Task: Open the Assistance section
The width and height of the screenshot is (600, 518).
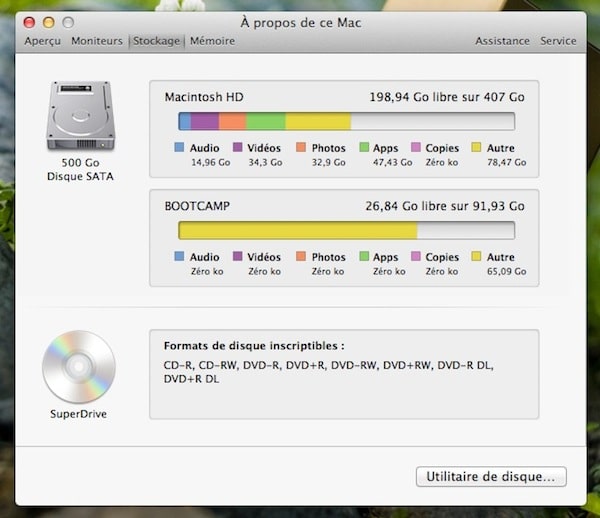Action: (502, 41)
